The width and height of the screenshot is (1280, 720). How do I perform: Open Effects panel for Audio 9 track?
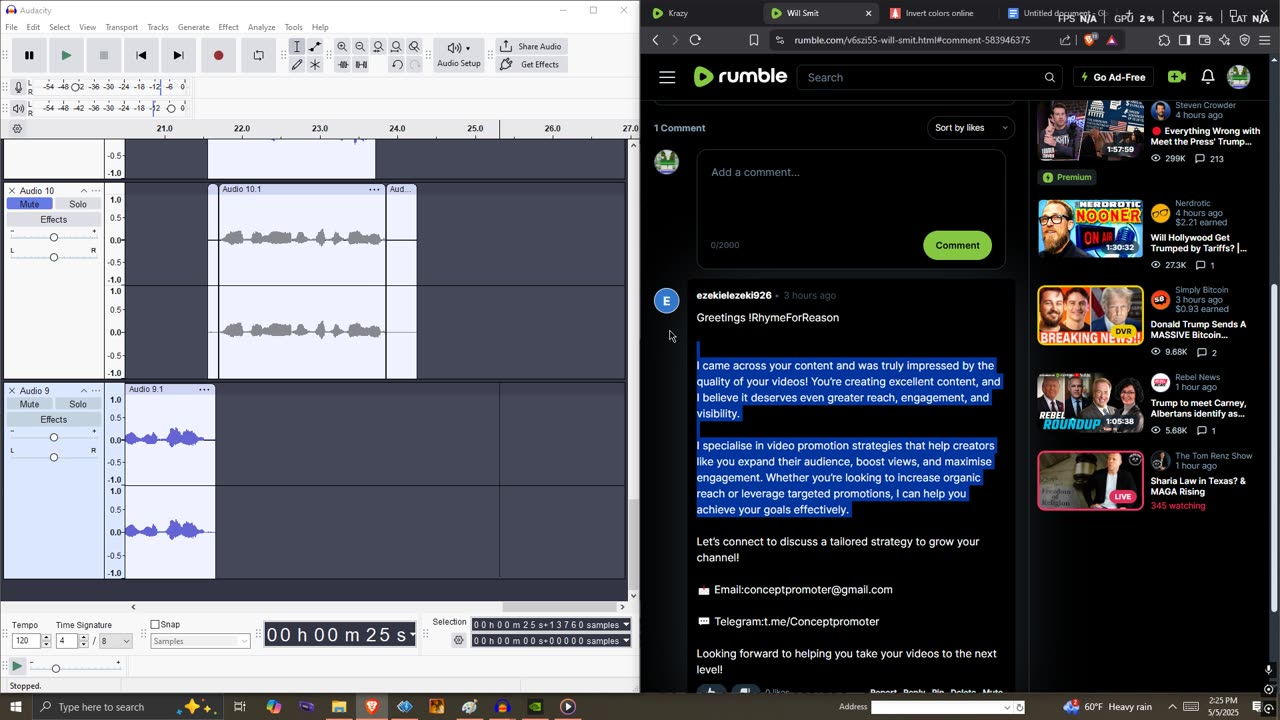(x=54, y=419)
